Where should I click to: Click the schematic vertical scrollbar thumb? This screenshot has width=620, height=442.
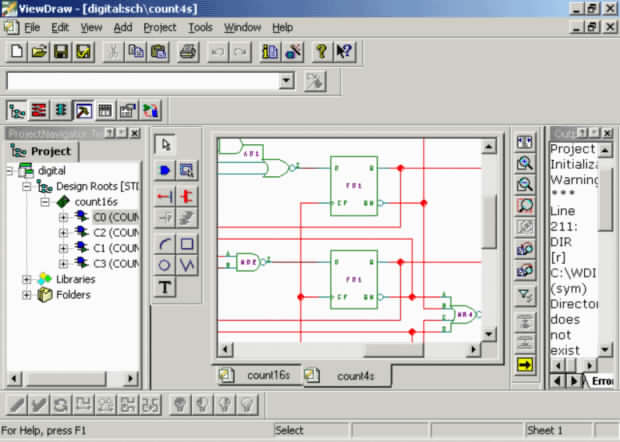coord(489,221)
